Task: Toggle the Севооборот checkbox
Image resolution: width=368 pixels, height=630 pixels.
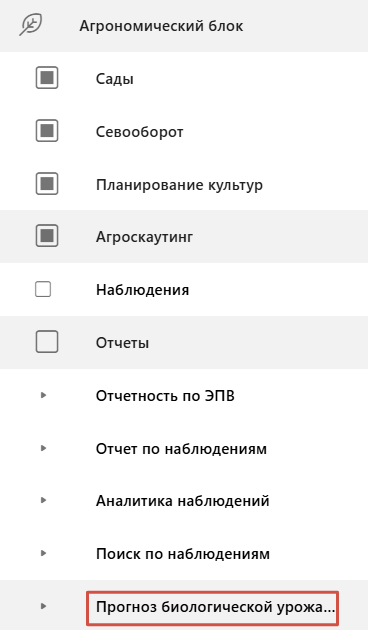Action: [47, 131]
